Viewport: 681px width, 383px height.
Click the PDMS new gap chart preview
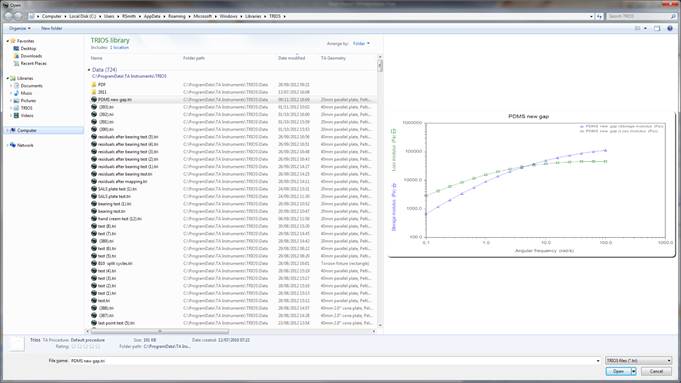click(x=532, y=185)
